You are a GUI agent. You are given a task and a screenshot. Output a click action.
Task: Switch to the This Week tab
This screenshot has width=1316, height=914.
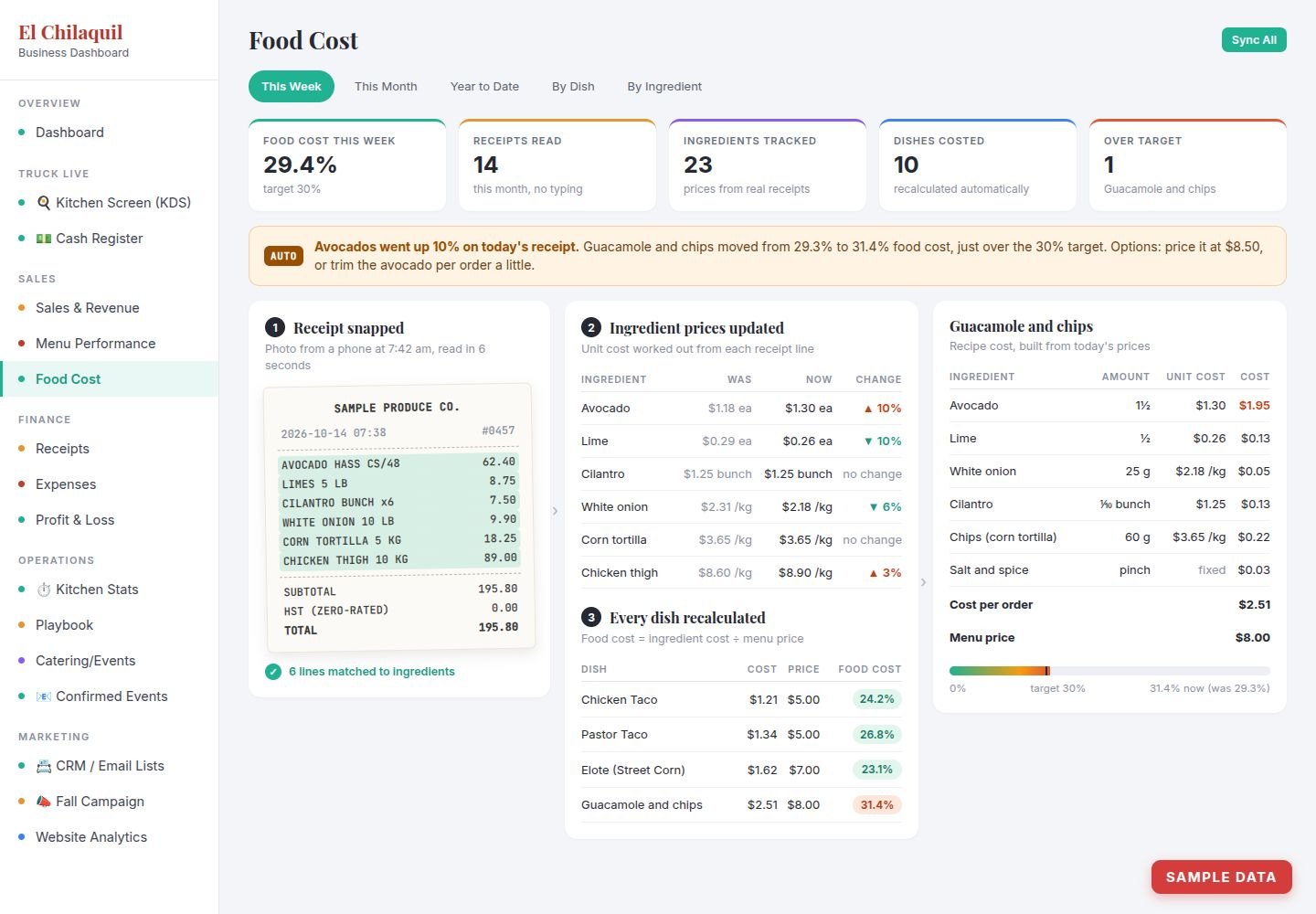292,87
